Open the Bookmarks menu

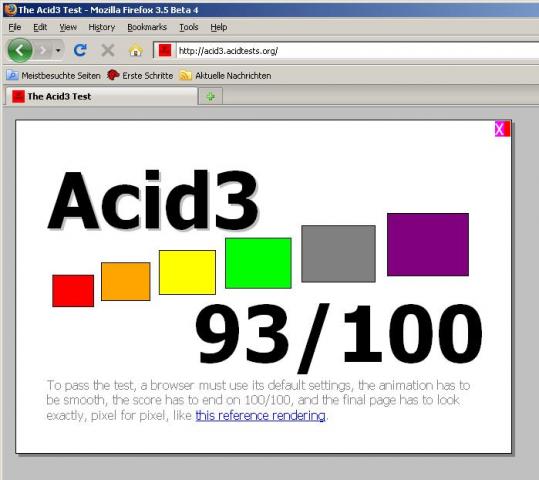click(147, 27)
